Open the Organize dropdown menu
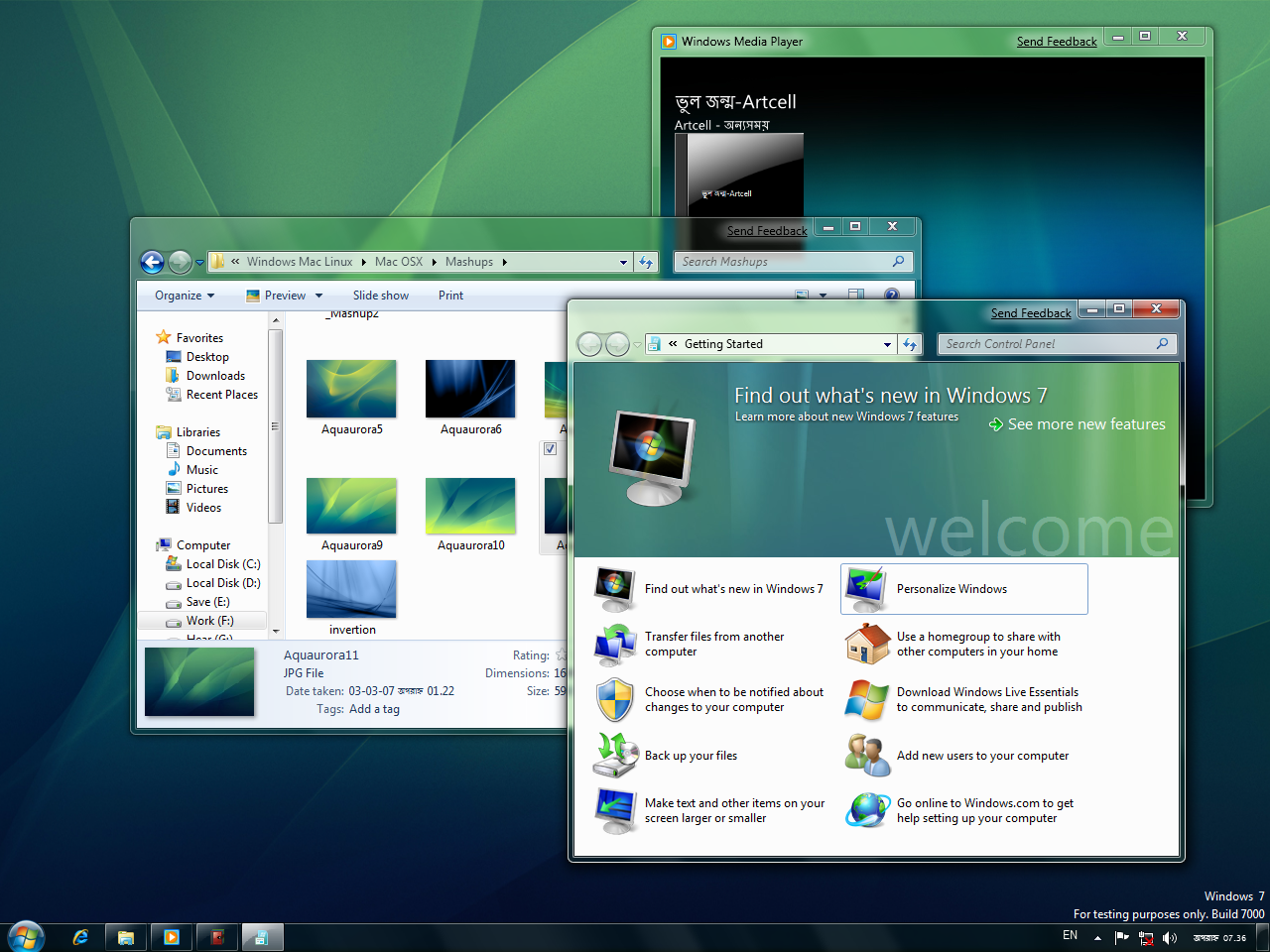Viewport: 1270px width, 952px height. [x=185, y=296]
